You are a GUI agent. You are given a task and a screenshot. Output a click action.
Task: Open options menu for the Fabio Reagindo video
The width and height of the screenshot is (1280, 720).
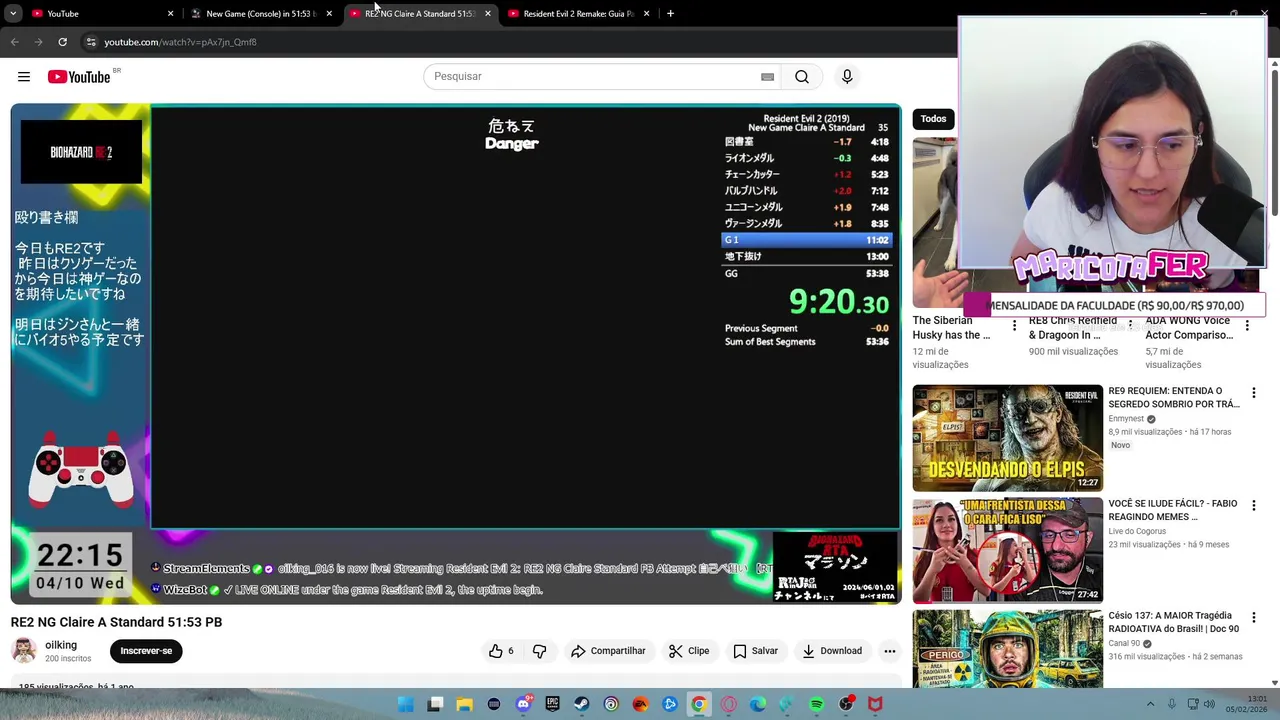point(1254,506)
